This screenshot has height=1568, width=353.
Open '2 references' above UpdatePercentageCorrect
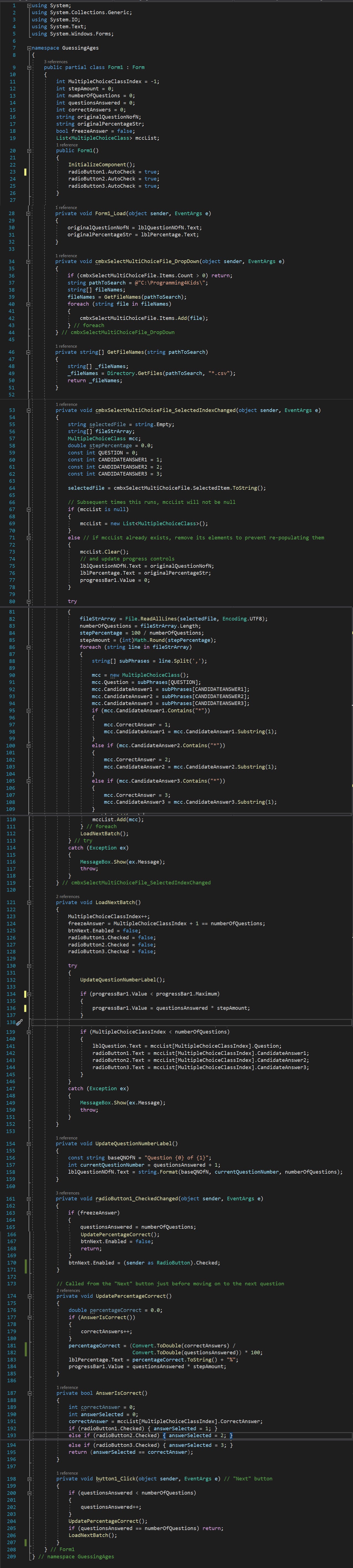[x=69, y=1290]
